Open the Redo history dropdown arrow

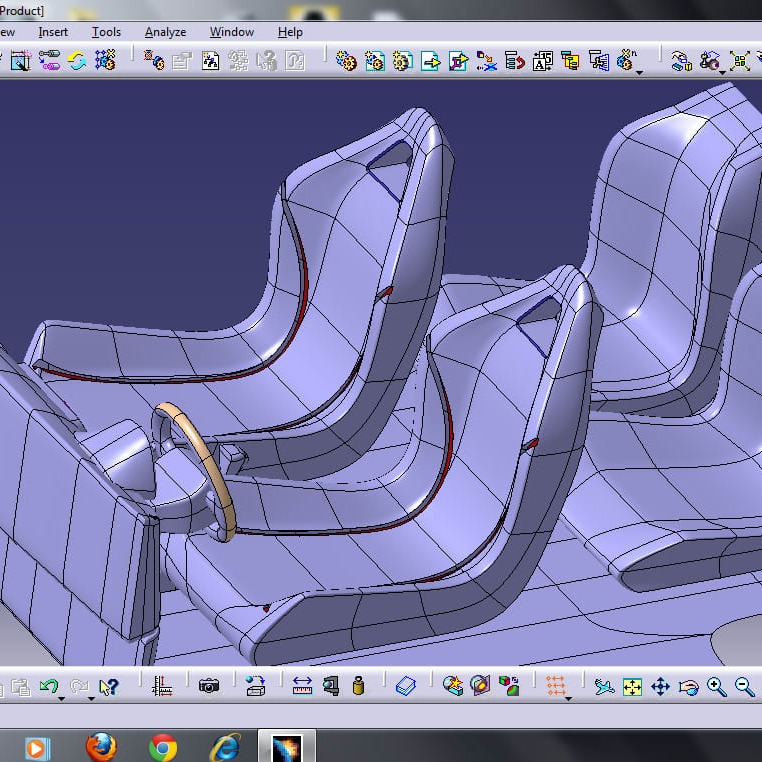pyautogui.click(x=91, y=697)
